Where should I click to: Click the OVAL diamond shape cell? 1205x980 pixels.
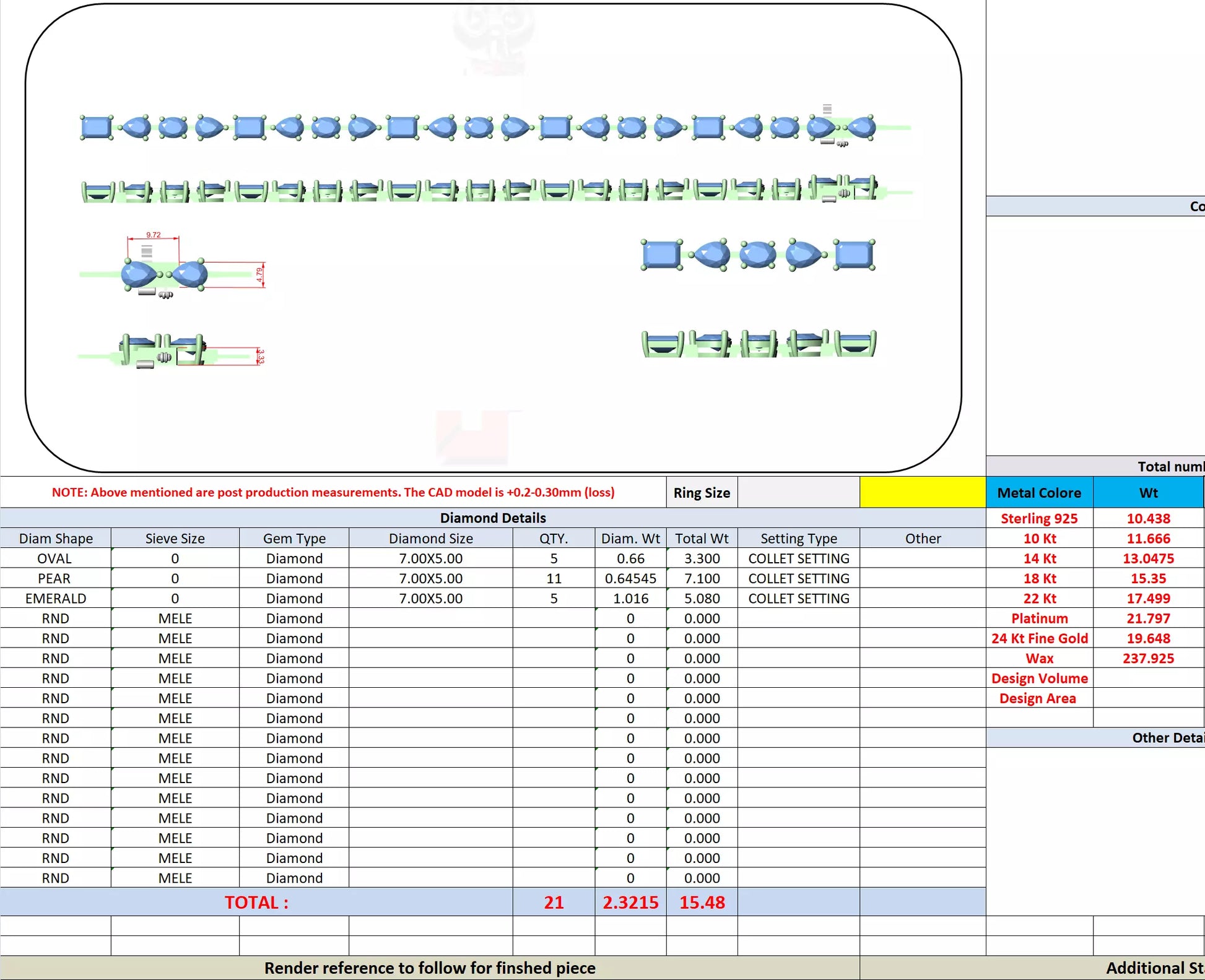click(55, 558)
